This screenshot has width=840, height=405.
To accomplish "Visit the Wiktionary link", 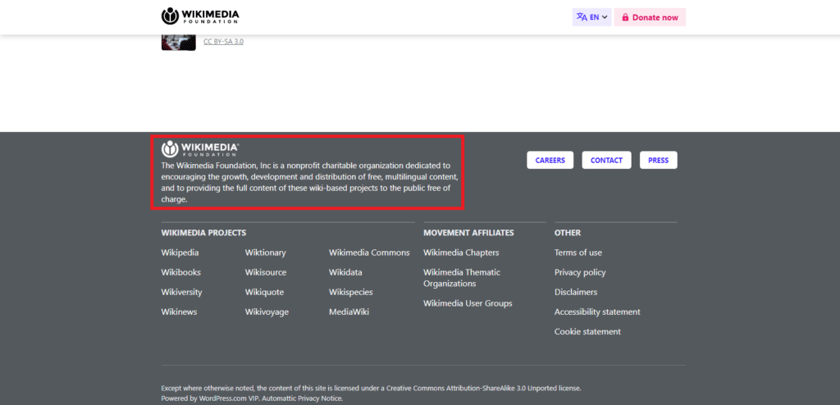I will tap(266, 253).
